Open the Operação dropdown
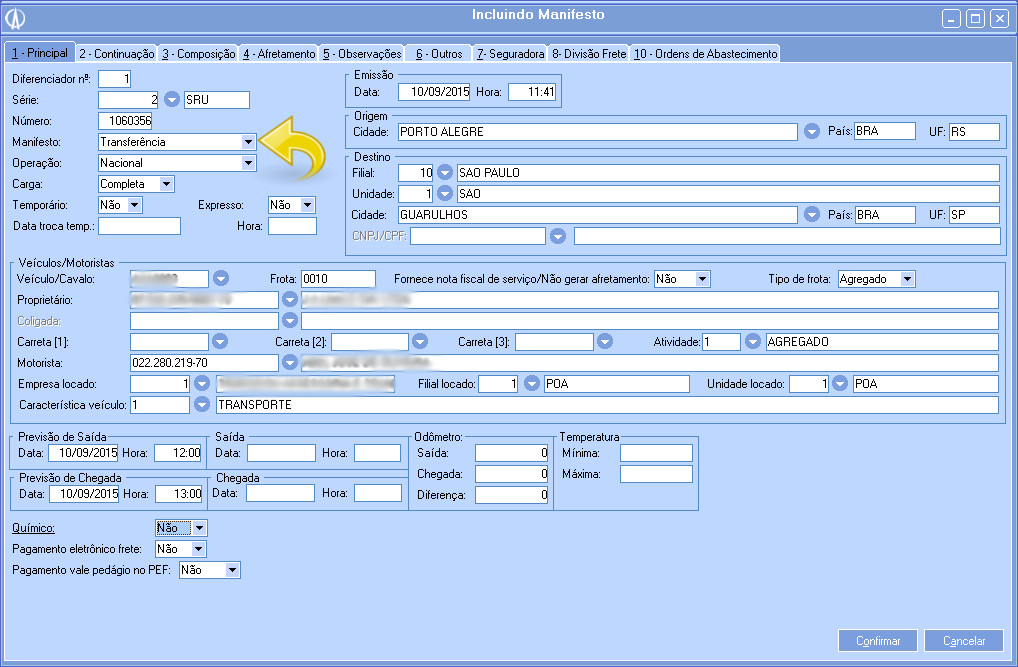The height and width of the screenshot is (667, 1018). pos(248,163)
